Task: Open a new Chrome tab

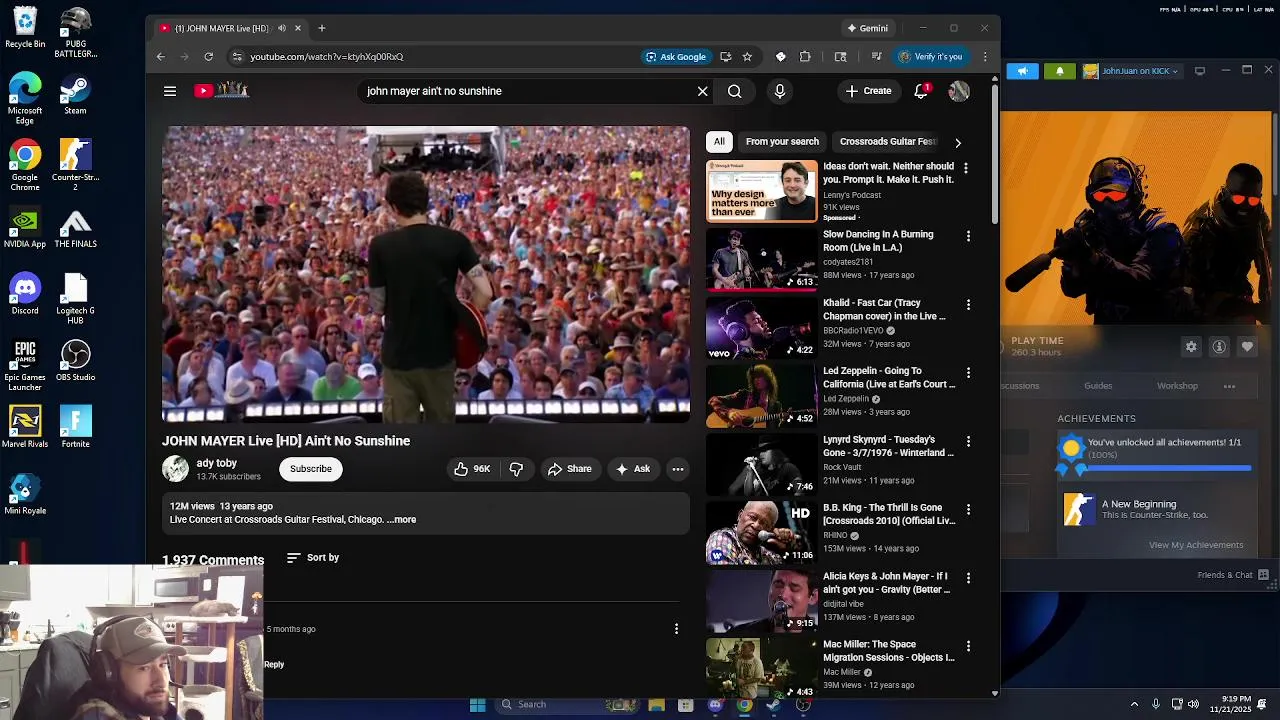Action: tap(321, 28)
